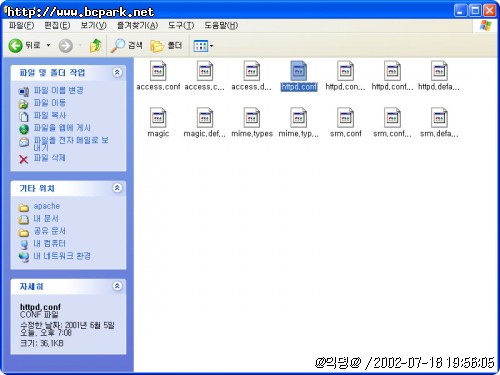Click the rename file task icon

tap(24, 91)
